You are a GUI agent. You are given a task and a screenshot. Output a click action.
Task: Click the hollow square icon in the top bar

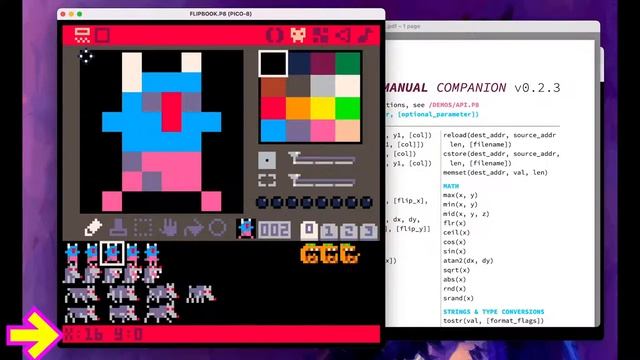point(102,35)
